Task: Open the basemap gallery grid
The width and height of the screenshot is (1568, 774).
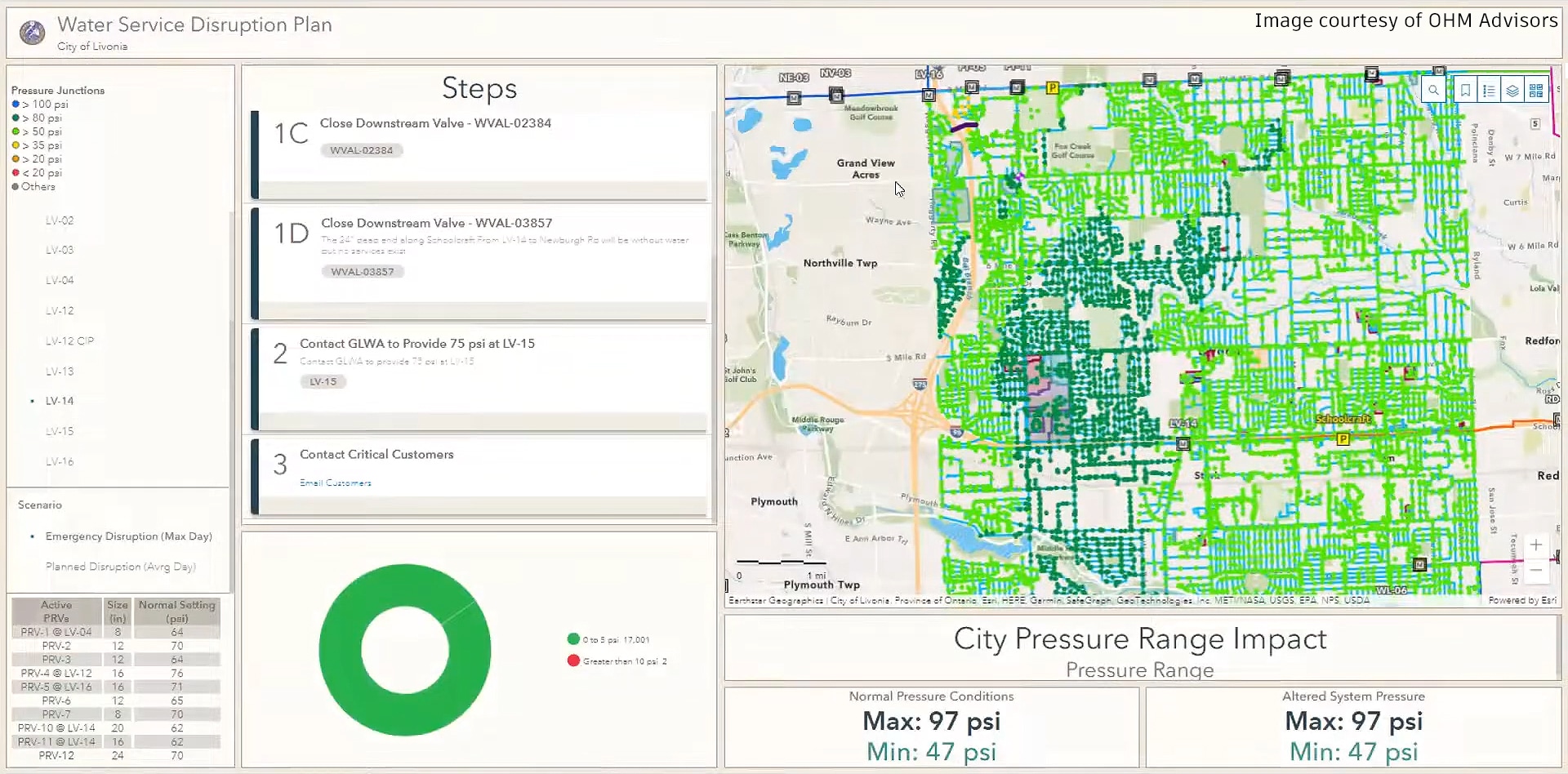Action: [x=1536, y=91]
